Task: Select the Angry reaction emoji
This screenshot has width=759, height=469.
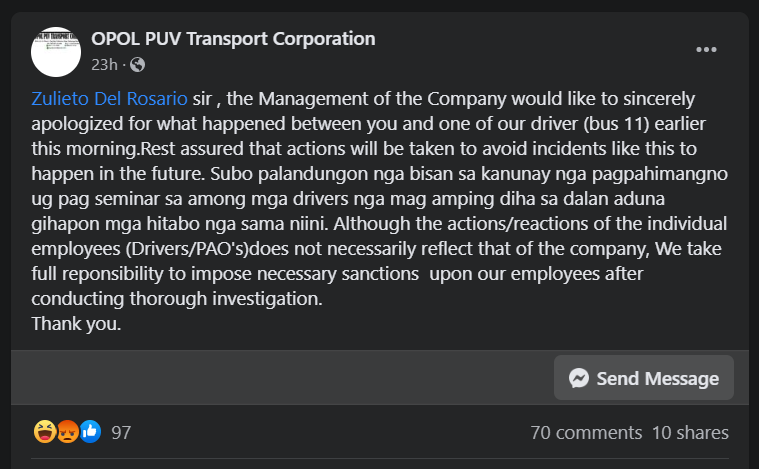Action: (68, 432)
